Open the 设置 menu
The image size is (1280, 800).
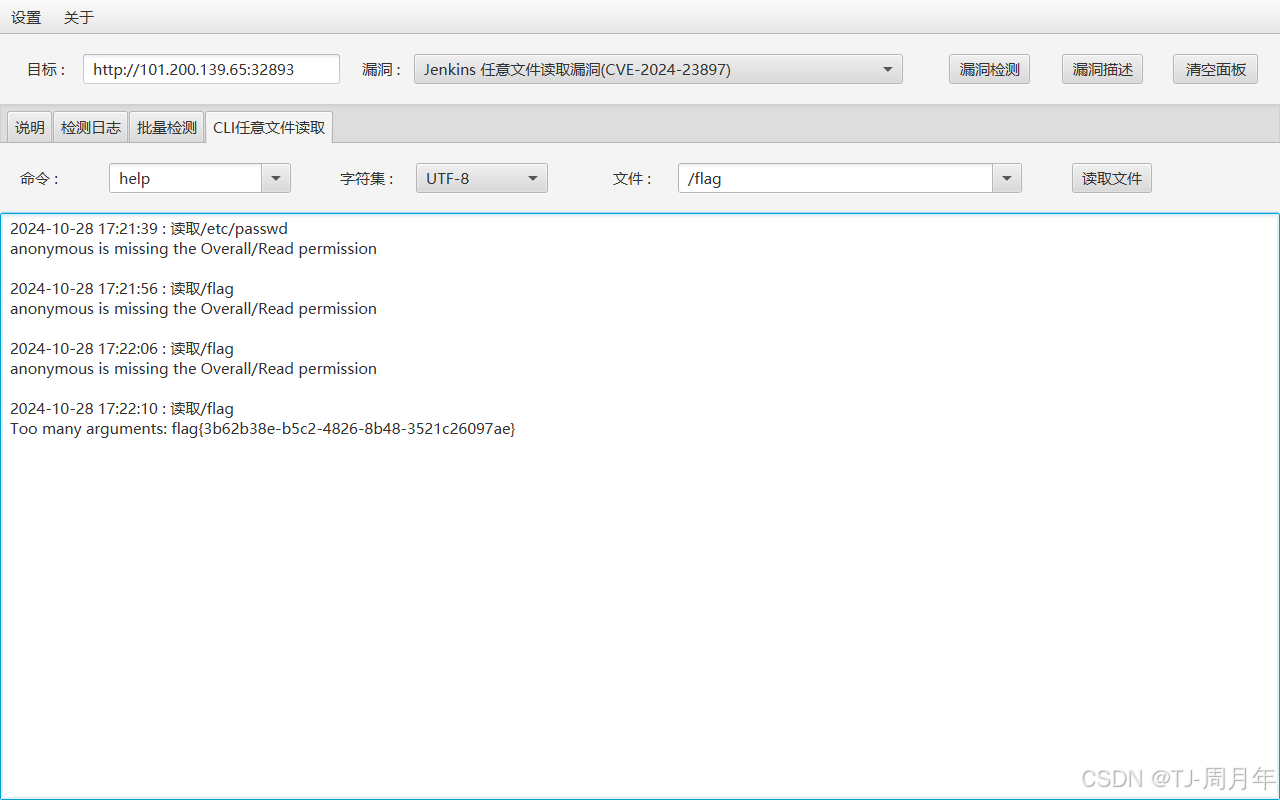point(26,17)
